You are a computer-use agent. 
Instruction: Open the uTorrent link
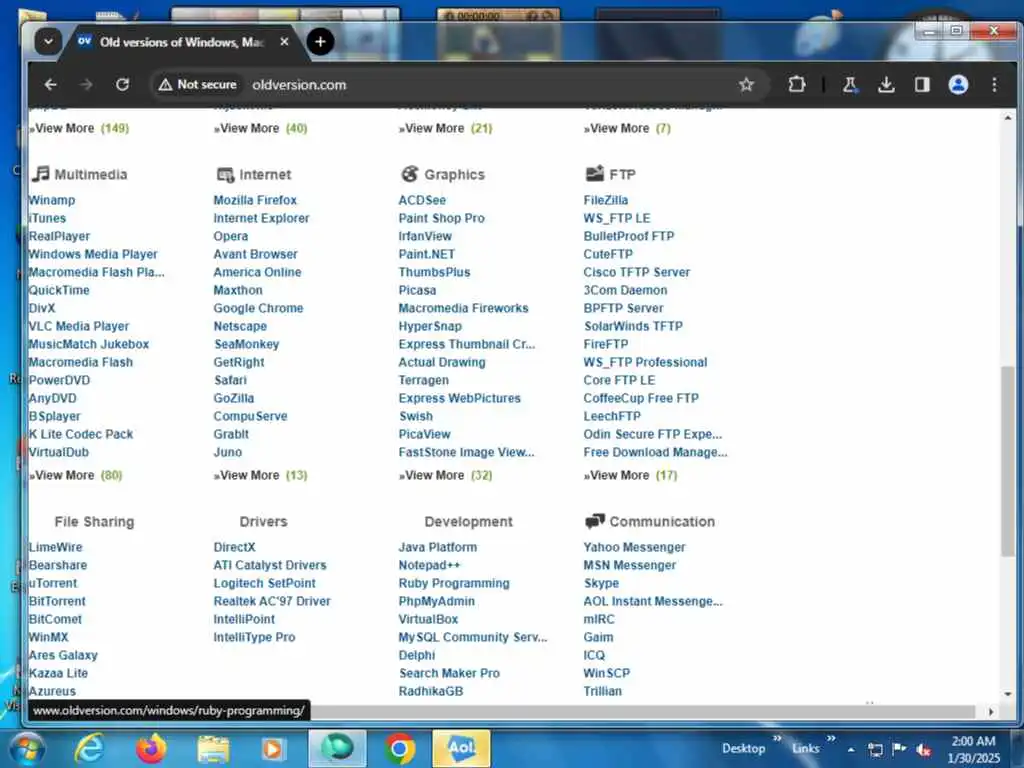[x=52, y=583]
